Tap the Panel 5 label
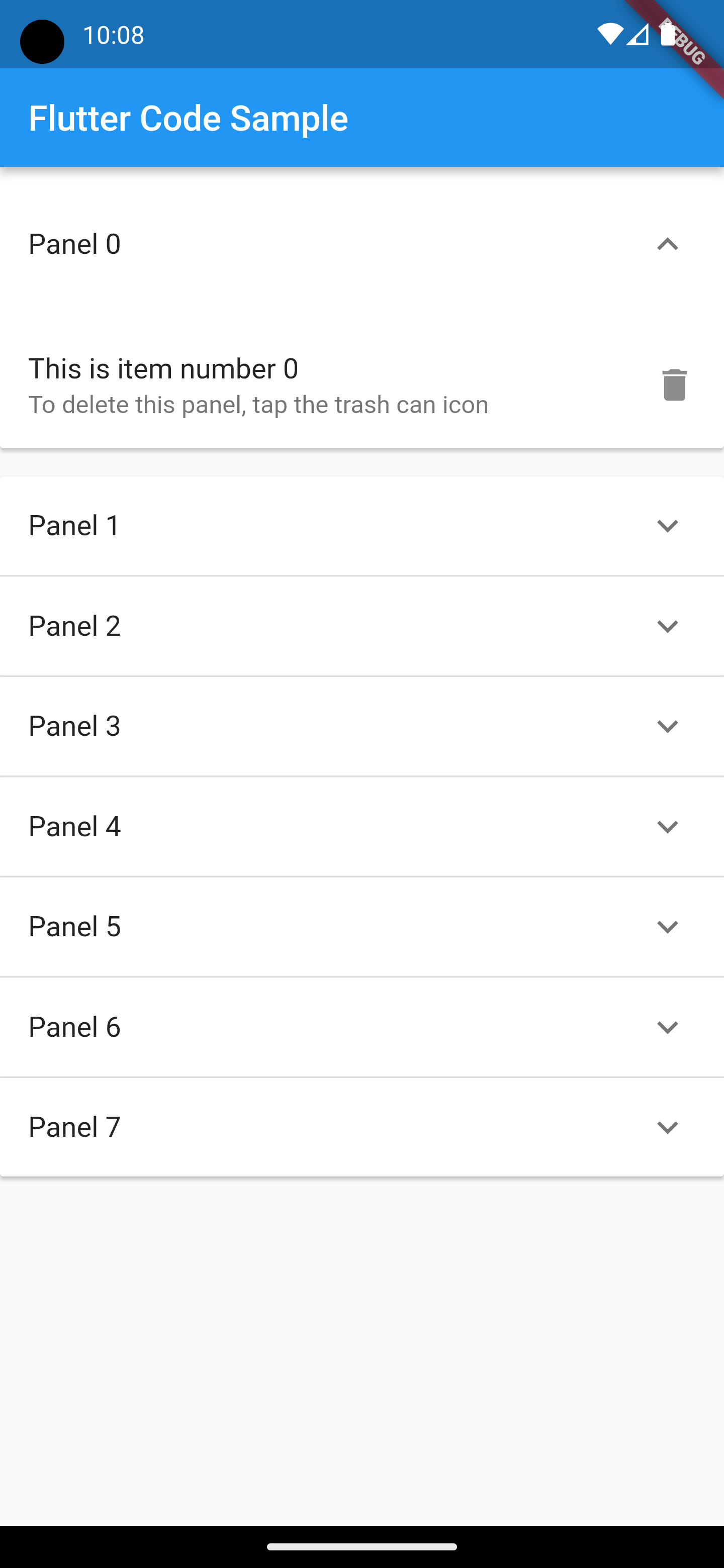The height and width of the screenshot is (1568, 724). [x=75, y=926]
